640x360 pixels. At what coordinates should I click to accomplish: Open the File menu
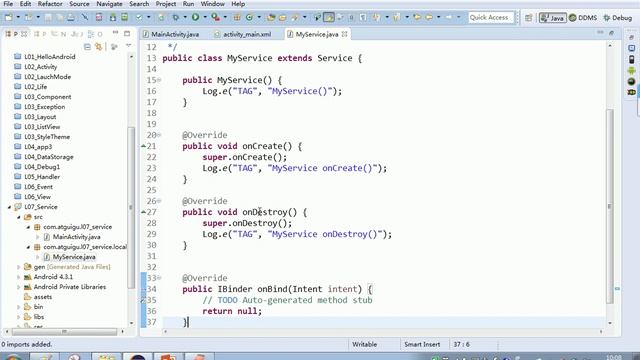[8, 4]
